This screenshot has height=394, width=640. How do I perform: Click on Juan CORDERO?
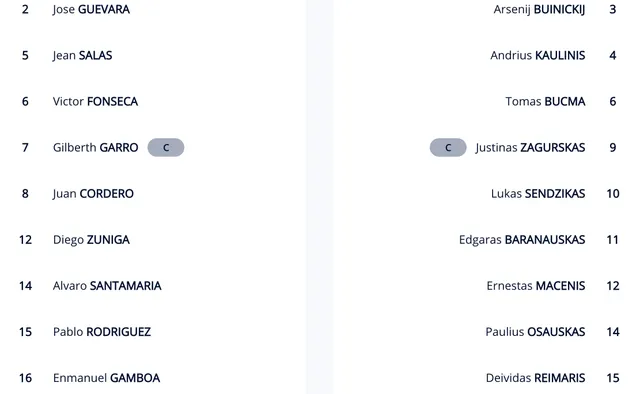click(93, 194)
